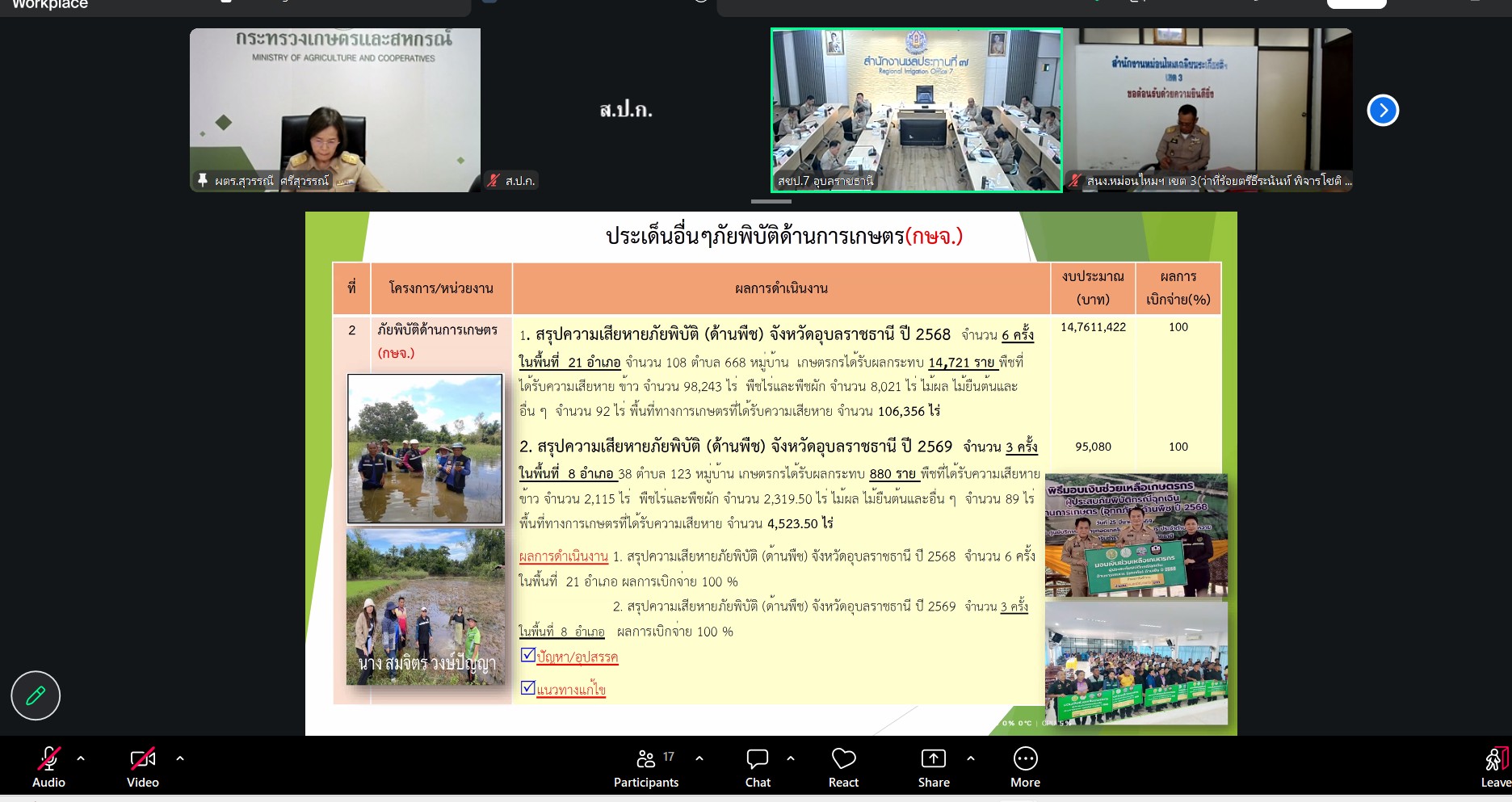Click the ผลการดำเนินงาน red underlined text
The image size is (1512, 802).
tap(563, 556)
